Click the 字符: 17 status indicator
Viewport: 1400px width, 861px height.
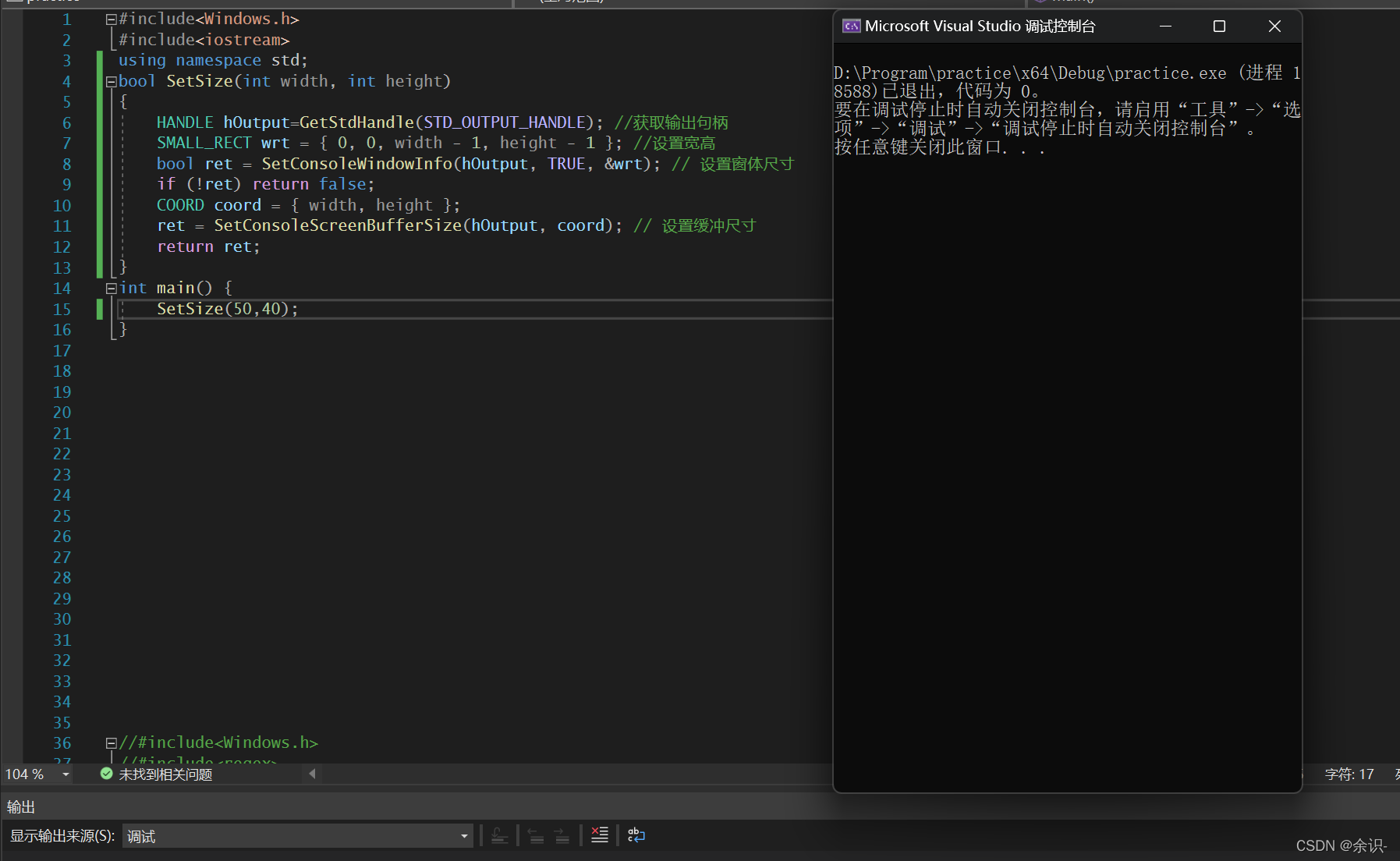coord(1349,774)
